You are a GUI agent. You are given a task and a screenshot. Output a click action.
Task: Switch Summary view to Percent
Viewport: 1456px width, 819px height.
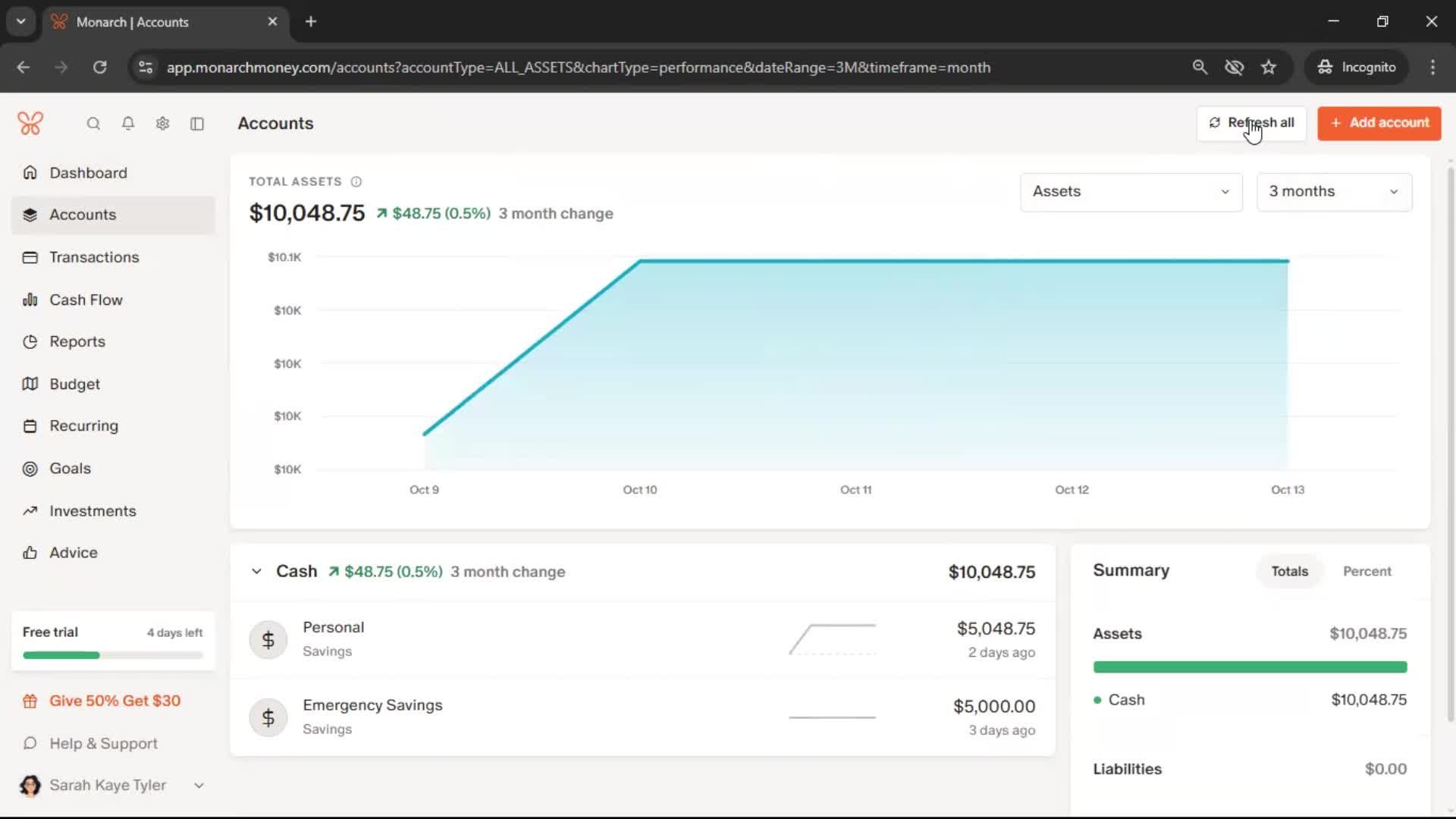tap(1367, 571)
